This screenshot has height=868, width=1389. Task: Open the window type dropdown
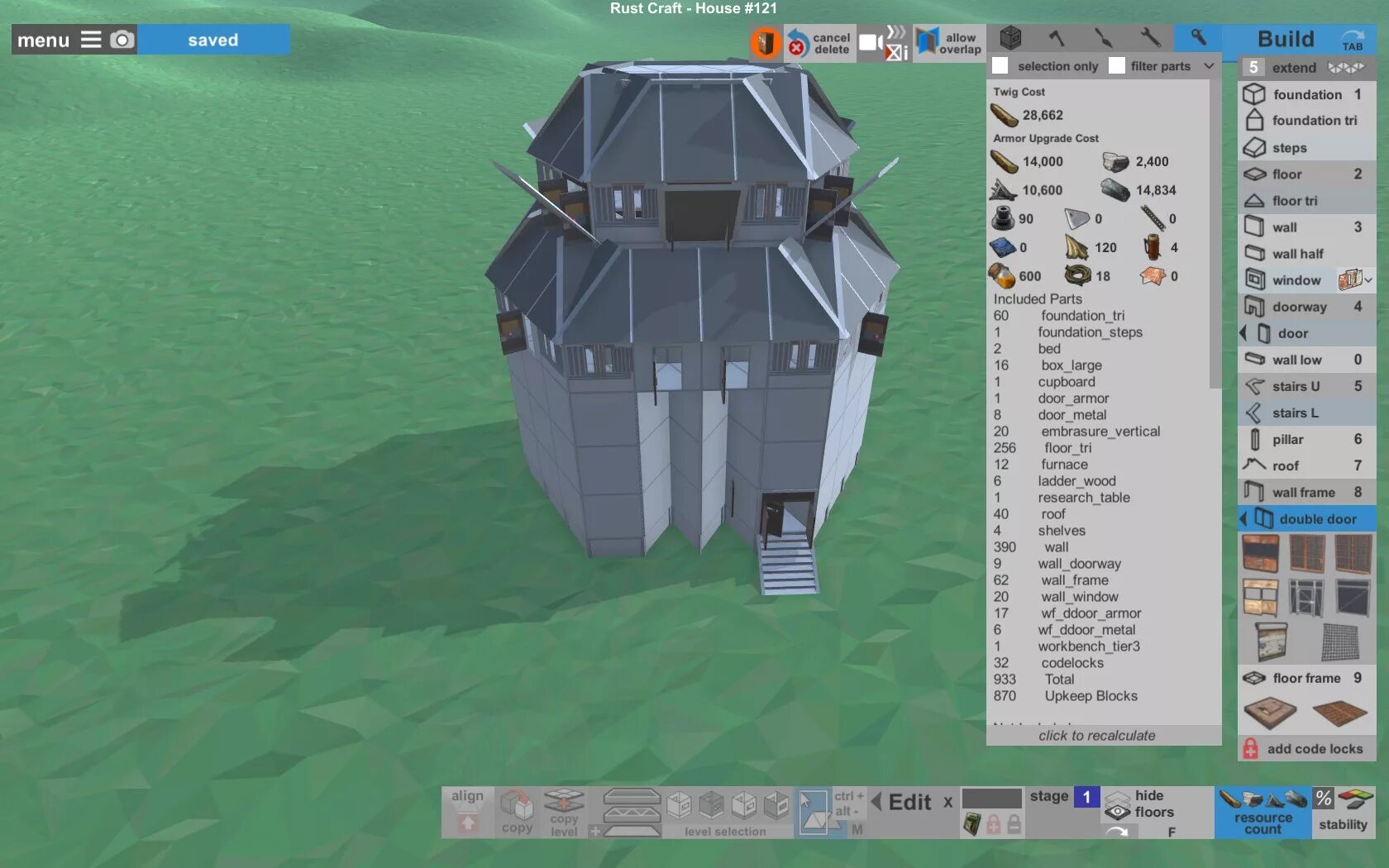1356,280
